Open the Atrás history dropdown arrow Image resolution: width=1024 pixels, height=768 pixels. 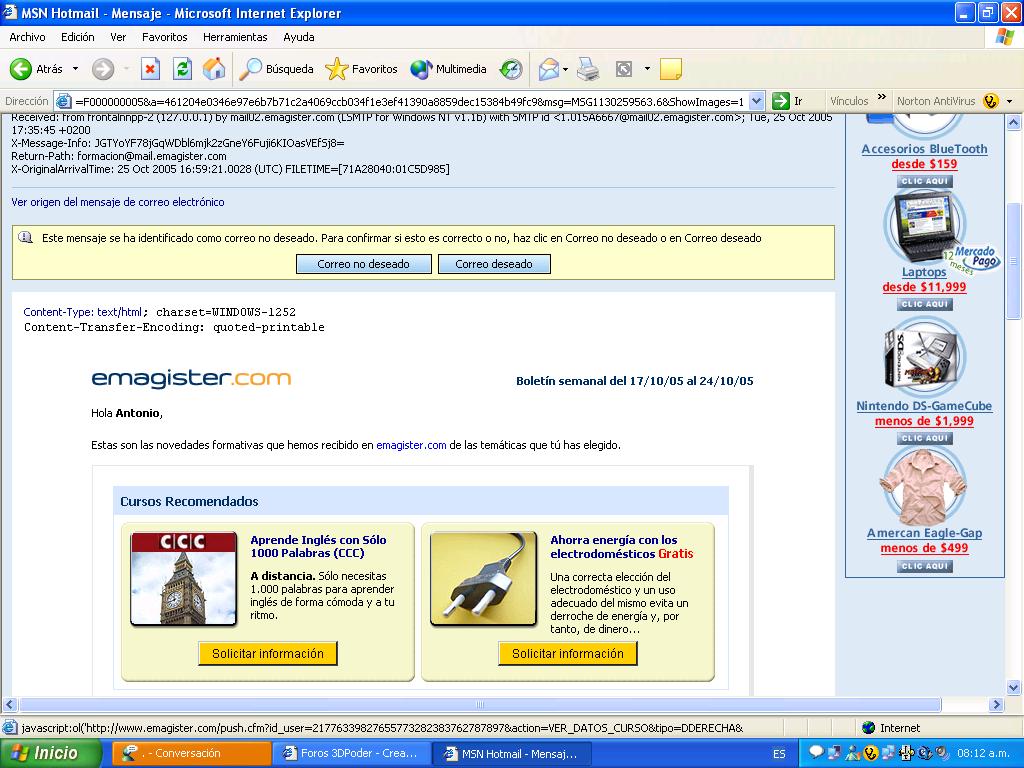[75, 69]
